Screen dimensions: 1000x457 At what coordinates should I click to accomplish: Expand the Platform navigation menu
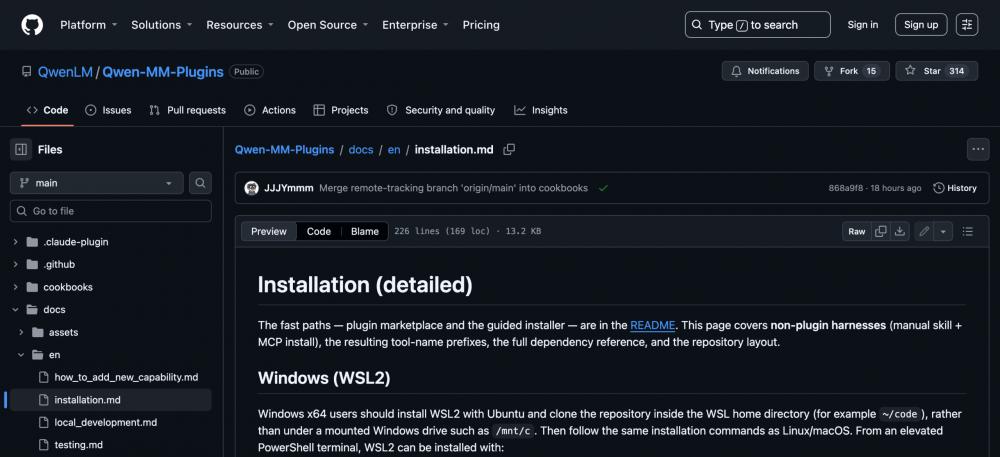89,25
